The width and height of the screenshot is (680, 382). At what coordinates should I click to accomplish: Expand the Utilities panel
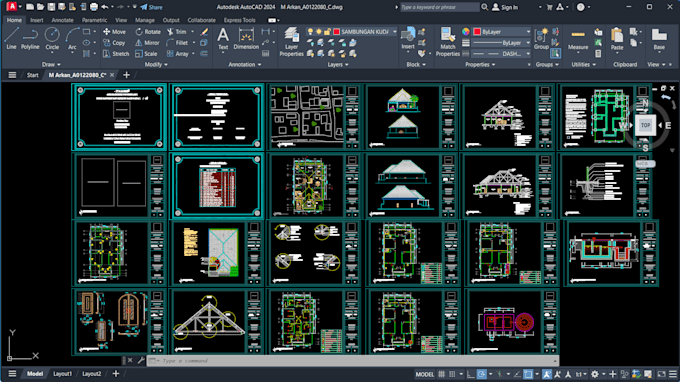coord(584,64)
